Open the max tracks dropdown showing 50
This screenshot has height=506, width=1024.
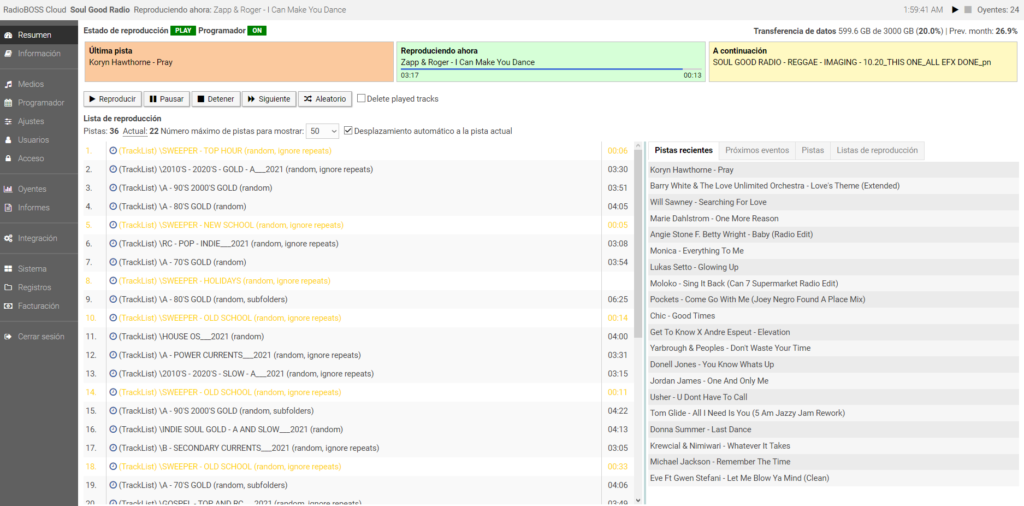(322, 131)
